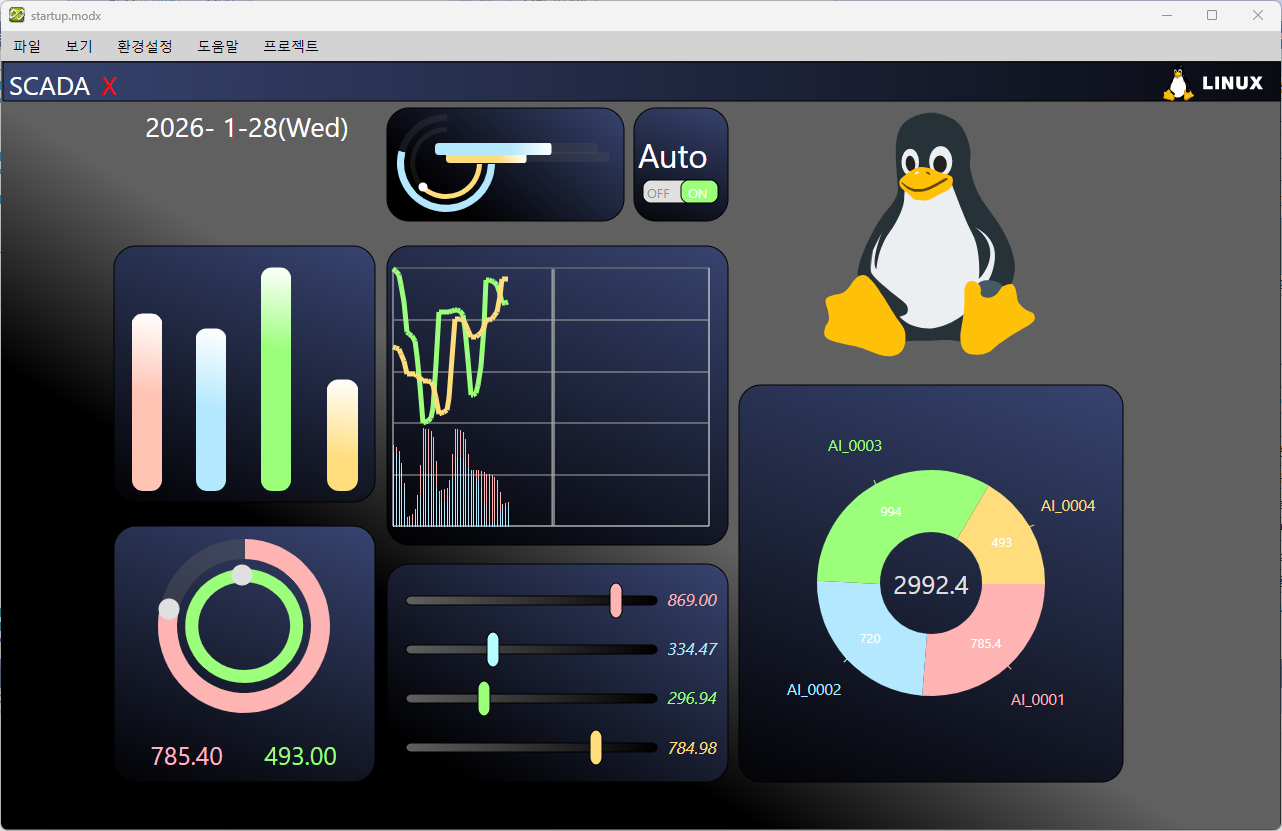Click the startup.modx app icon in title bar

coord(17,15)
